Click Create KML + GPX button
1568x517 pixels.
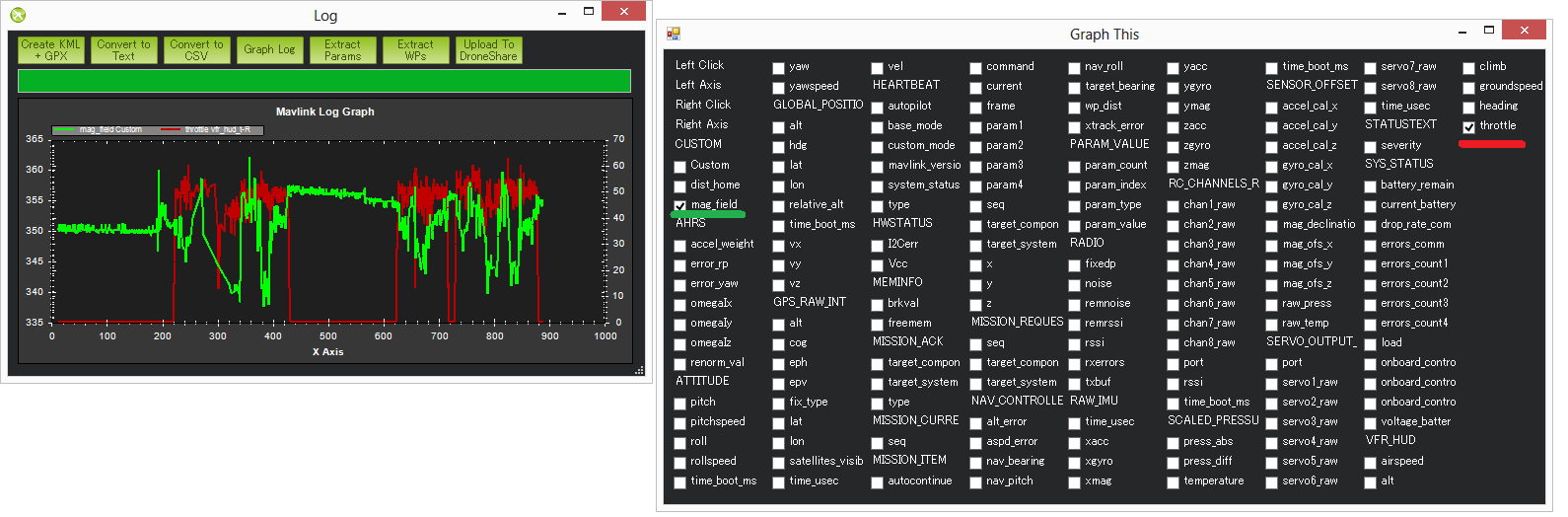tap(50, 50)
